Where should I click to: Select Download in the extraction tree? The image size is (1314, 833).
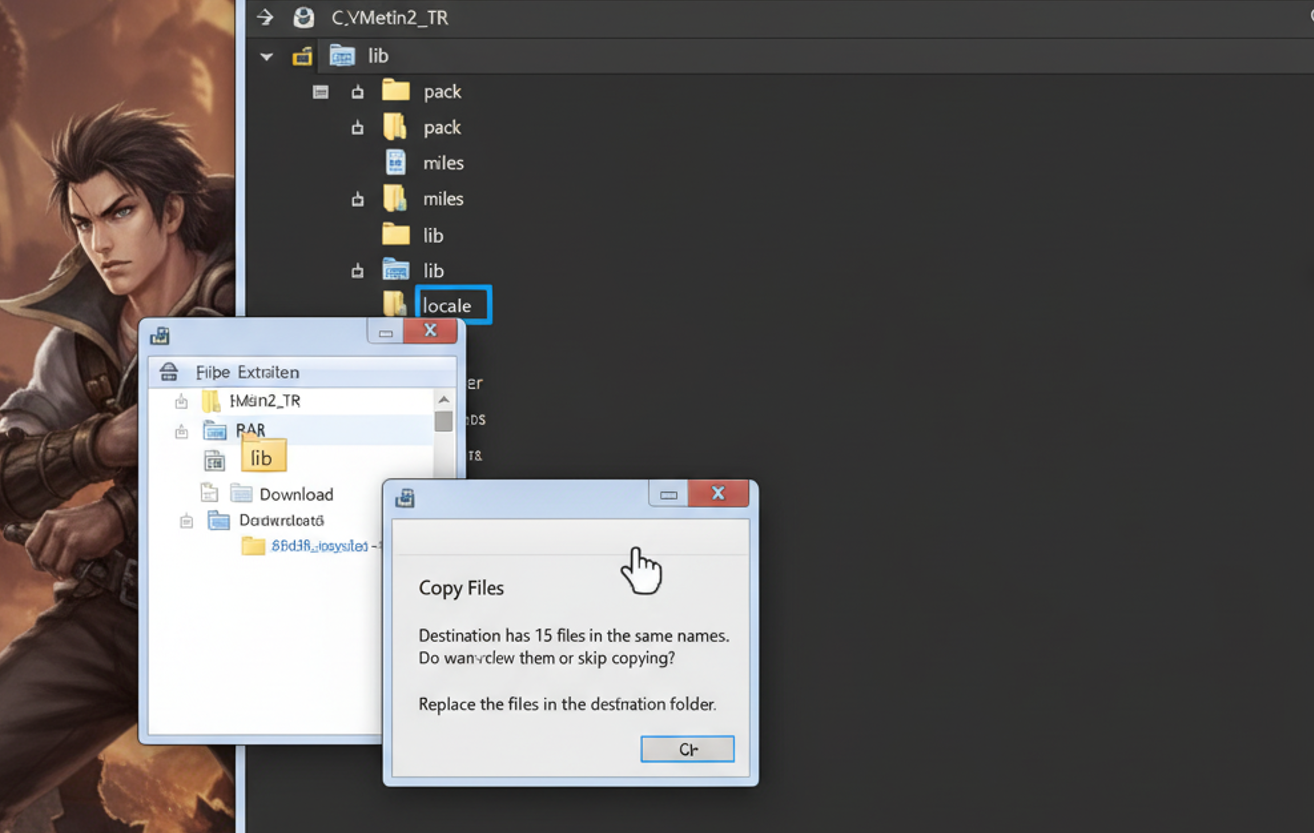point(297,494)
